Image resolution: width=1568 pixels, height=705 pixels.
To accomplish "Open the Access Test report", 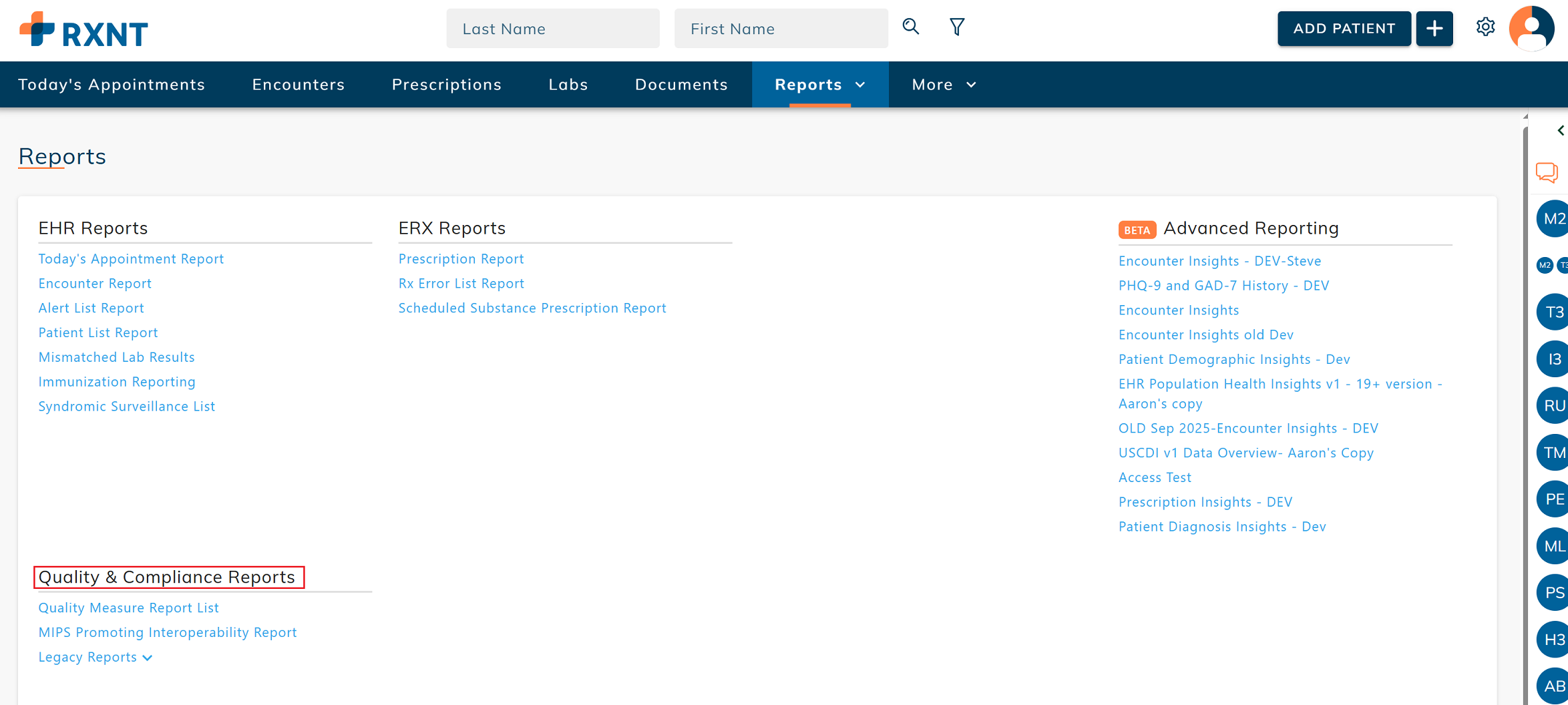I will pos(1155,478).
